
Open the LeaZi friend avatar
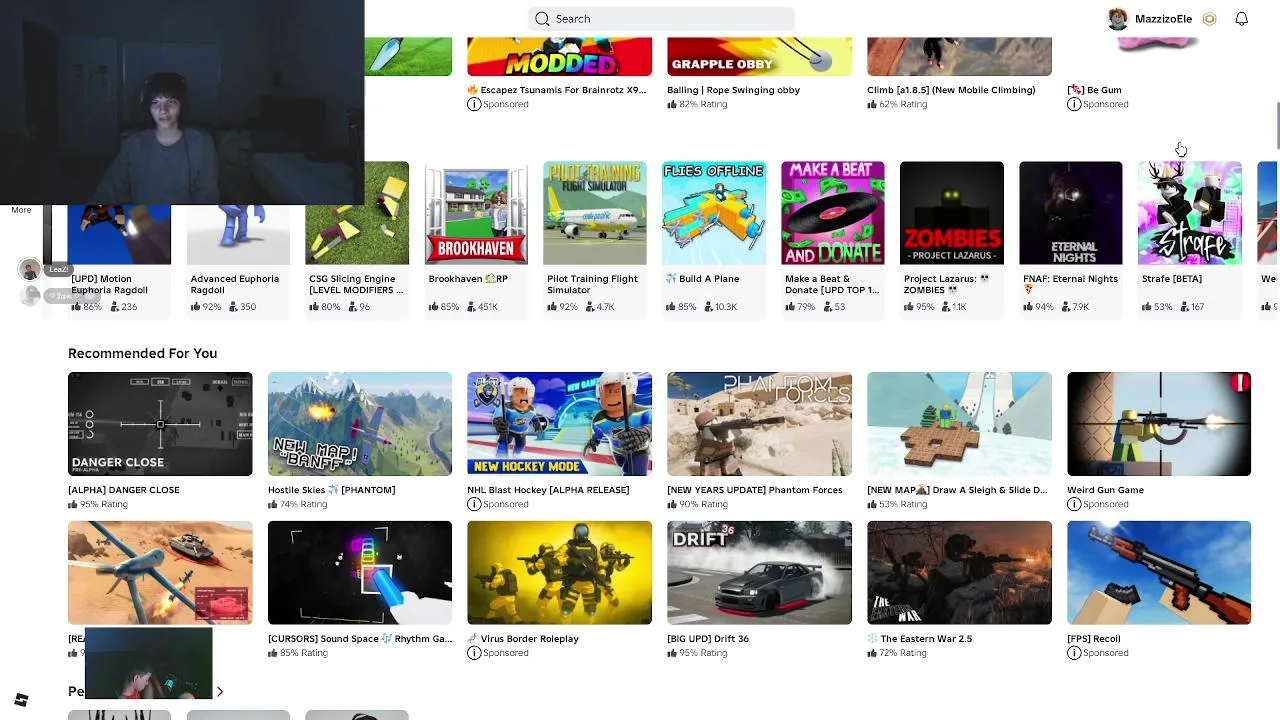[30, 270]
